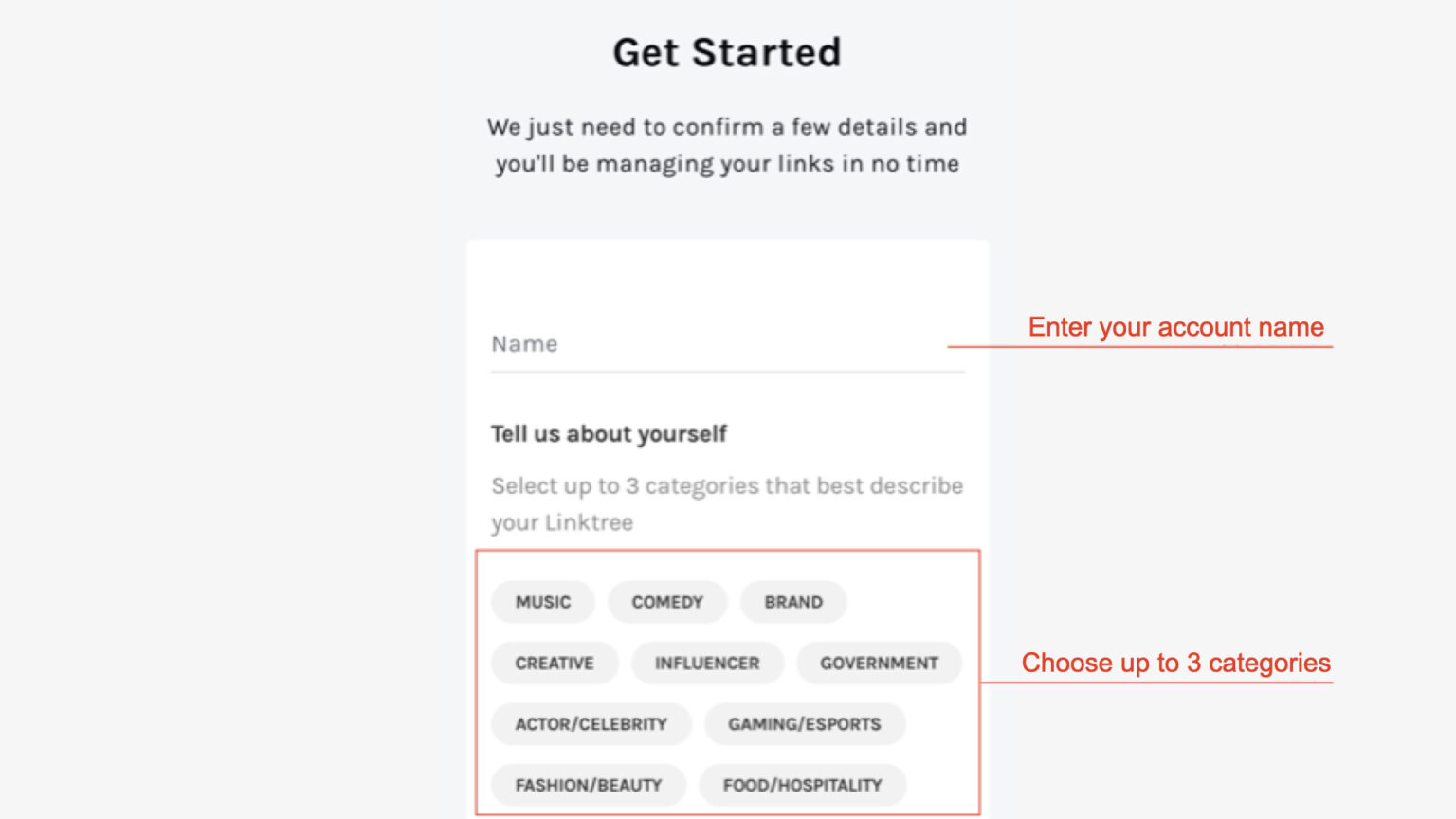This screenshot has width=1456, height=819.
Task: Enable the BRAND category
Action: click(793, 602)
